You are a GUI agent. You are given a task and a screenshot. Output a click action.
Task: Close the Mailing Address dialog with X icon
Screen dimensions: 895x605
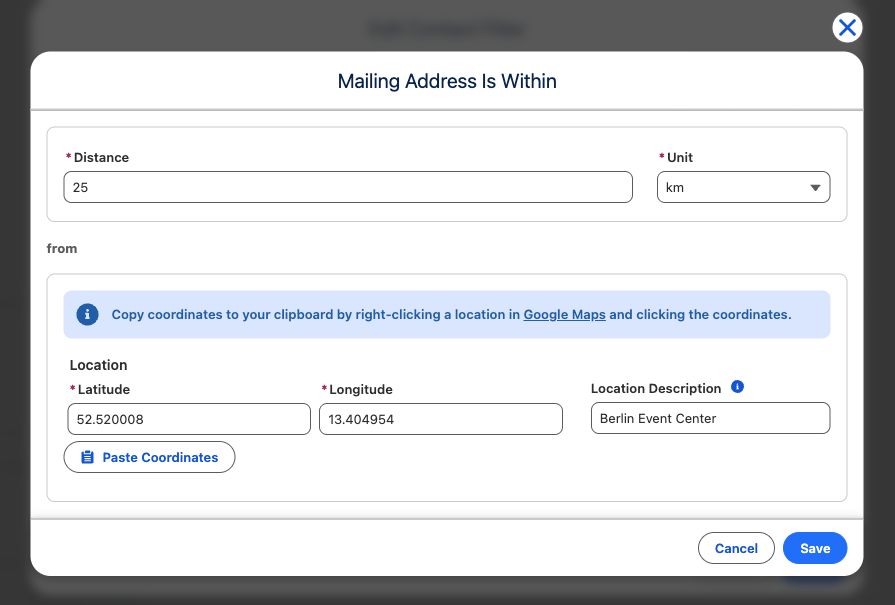pyautogui.click(x=847, y=27)
